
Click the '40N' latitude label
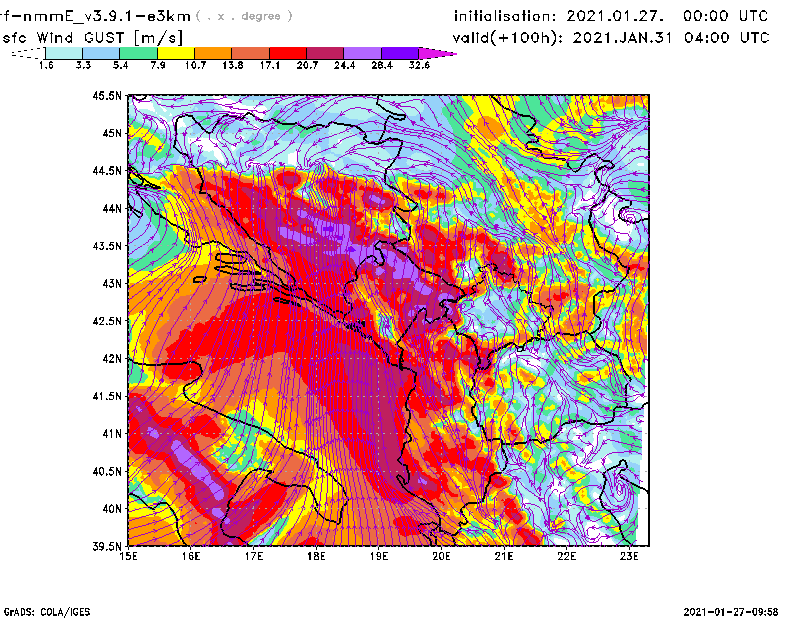point(112,509)
